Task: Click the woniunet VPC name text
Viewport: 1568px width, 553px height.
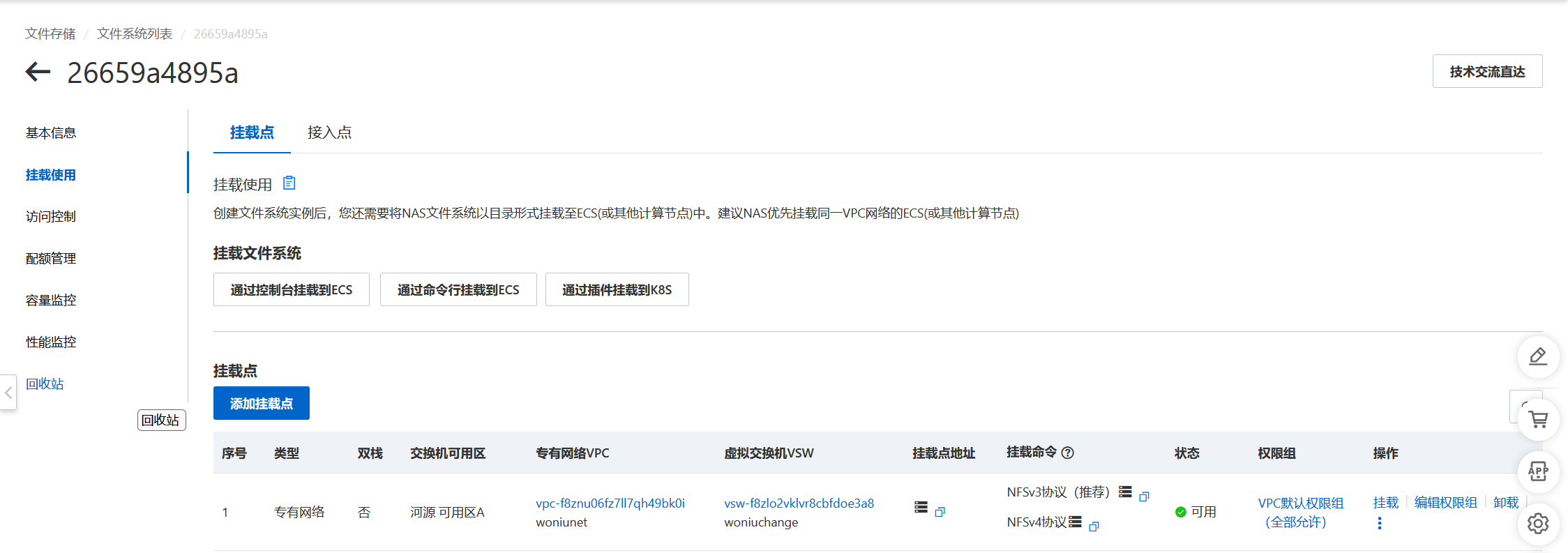Action: click(x=561, y=522)
